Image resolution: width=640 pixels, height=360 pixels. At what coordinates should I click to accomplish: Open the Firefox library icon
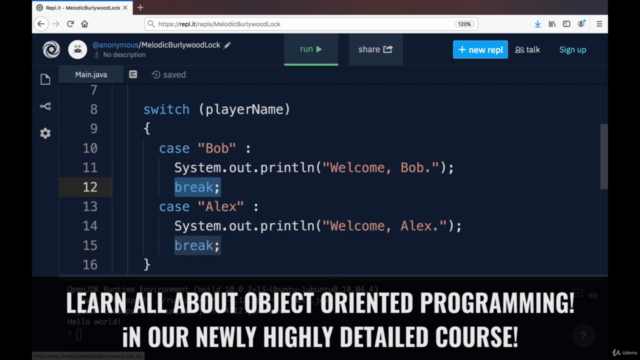click(x=552, y=24)
